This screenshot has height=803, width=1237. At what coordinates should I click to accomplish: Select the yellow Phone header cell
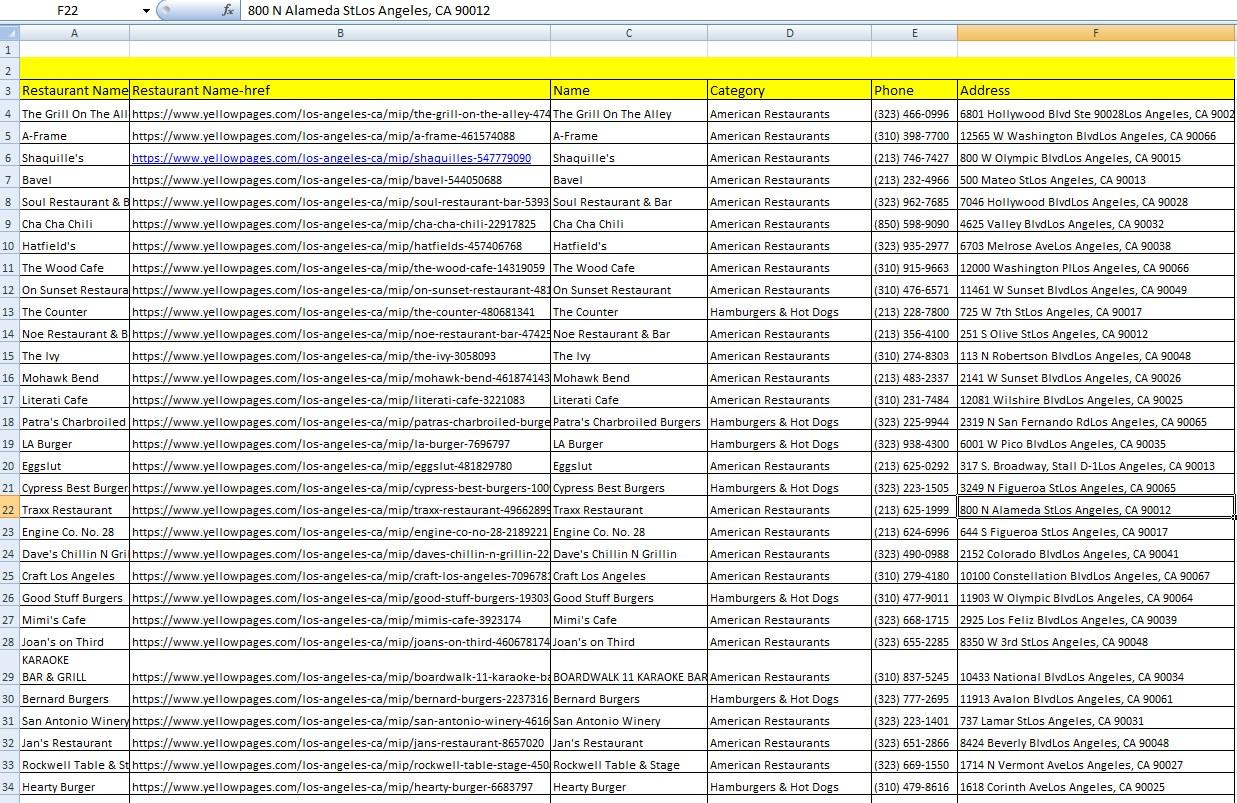(913, 90)
